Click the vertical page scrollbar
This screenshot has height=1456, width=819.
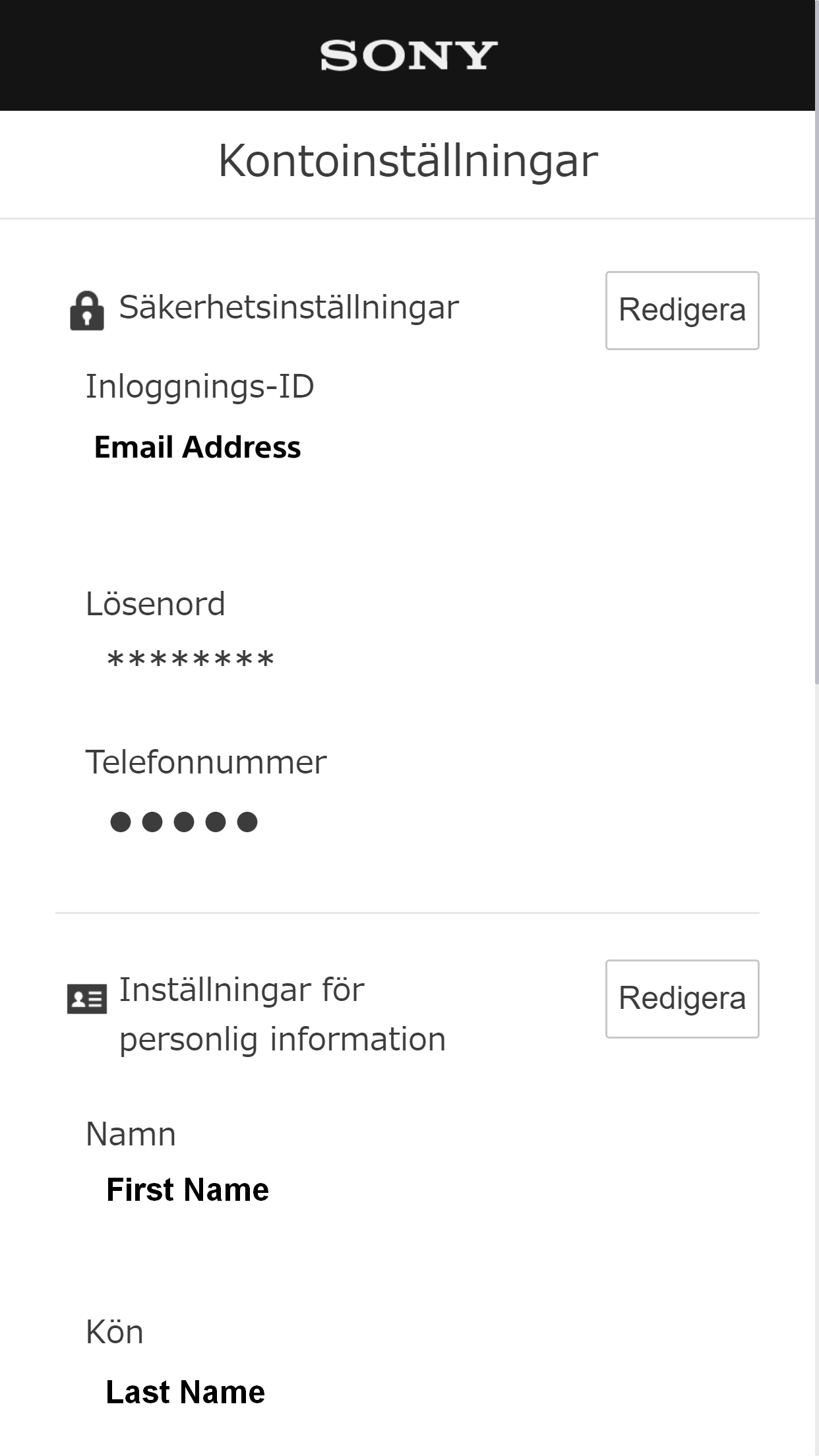pos(816,396)
